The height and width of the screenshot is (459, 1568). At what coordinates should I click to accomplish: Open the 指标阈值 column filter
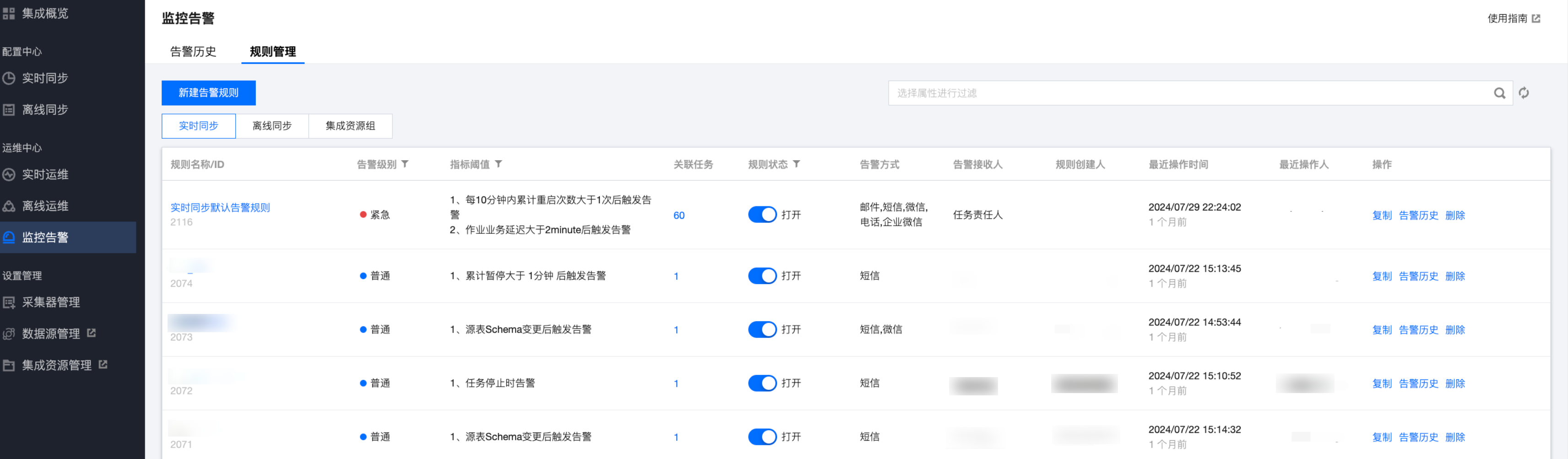[x=499, y=164]
